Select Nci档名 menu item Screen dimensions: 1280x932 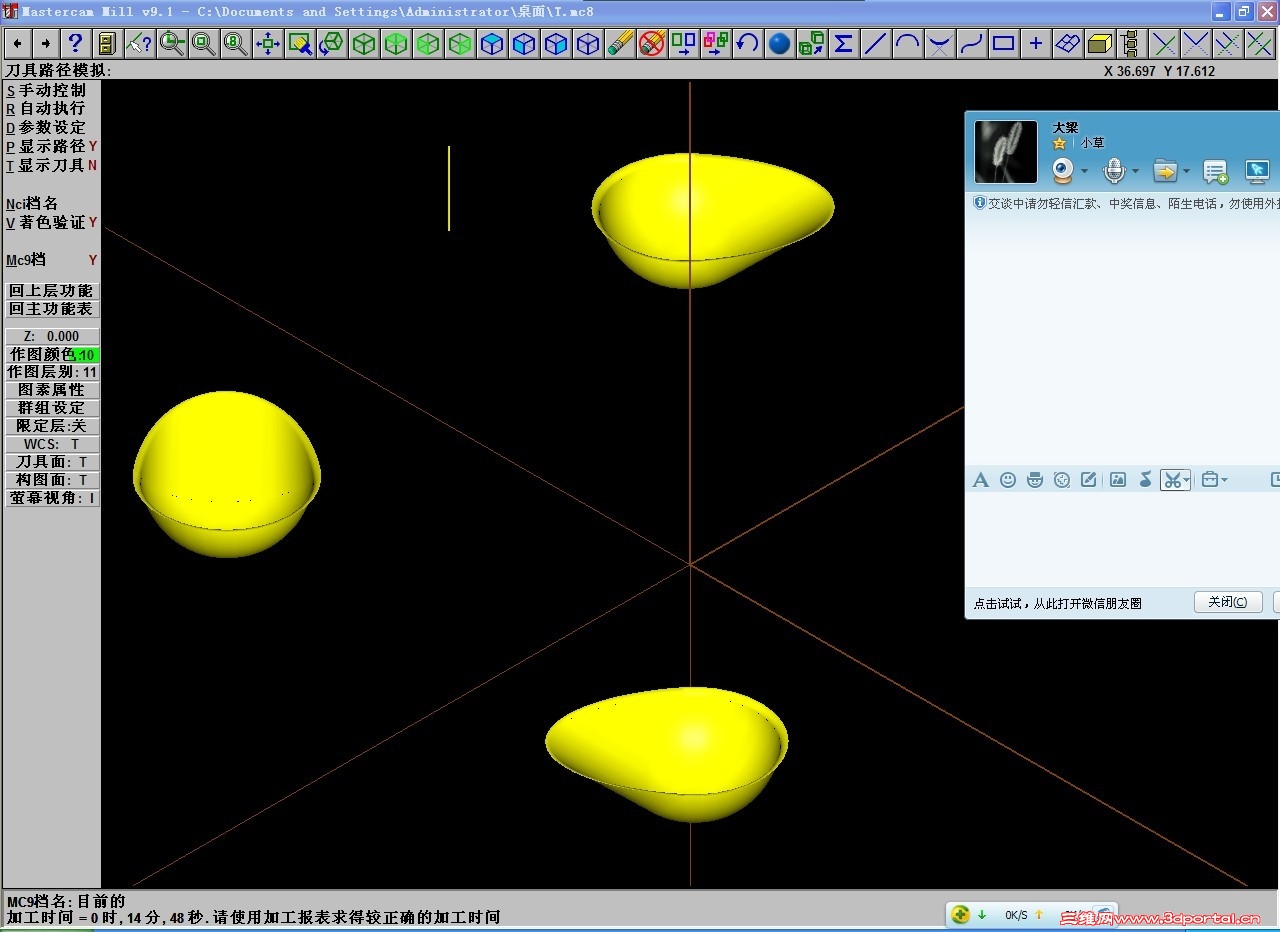click(32, 203)
